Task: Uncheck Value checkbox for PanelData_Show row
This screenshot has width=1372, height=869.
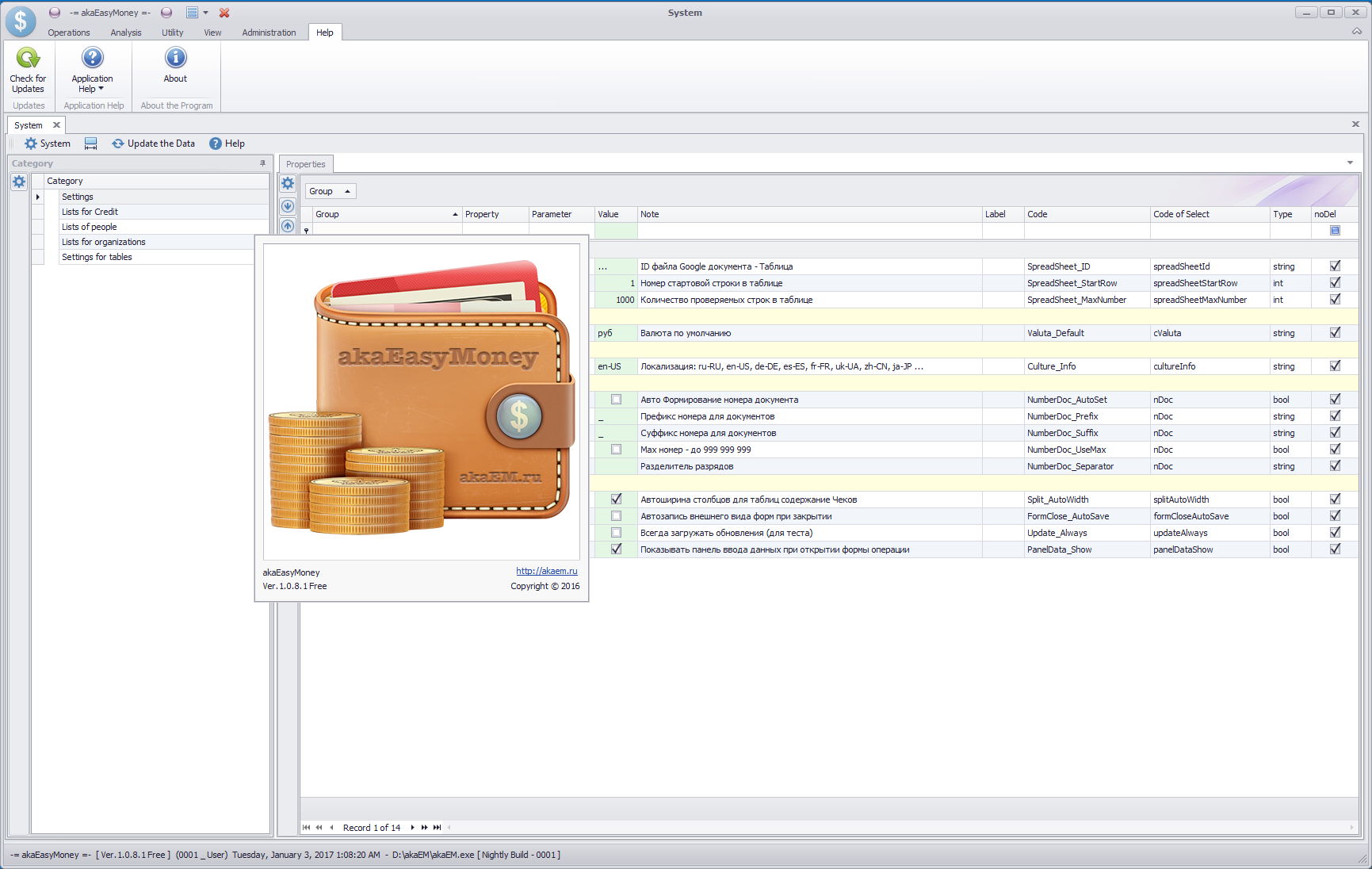Action: (616, 549)
